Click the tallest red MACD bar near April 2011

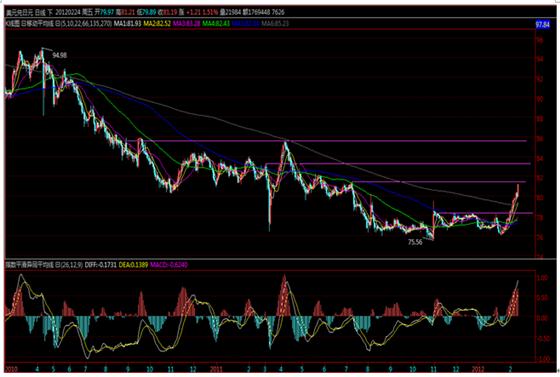pyautogui.click(x=284, y=295)
